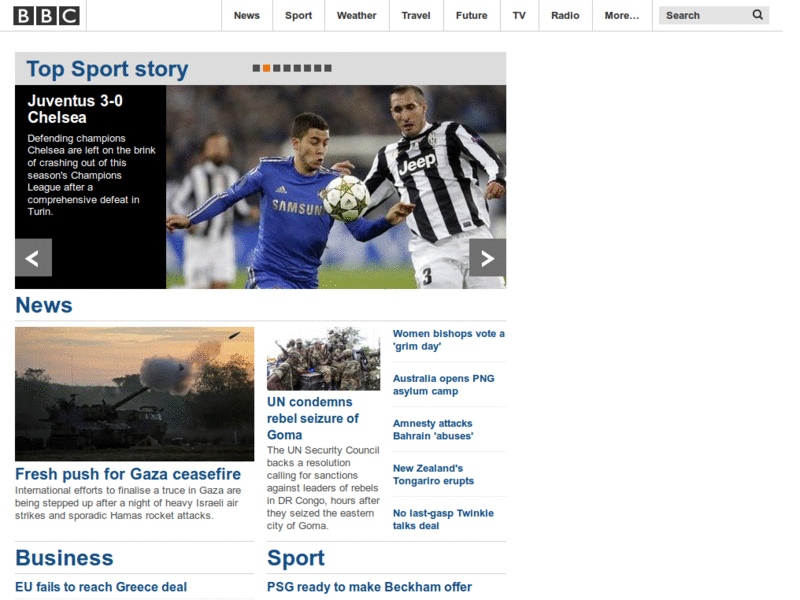This screenshot has height=600, width=800.
Task: Open the News menu item
Action: pyautogui.click(x=247, y=16)
